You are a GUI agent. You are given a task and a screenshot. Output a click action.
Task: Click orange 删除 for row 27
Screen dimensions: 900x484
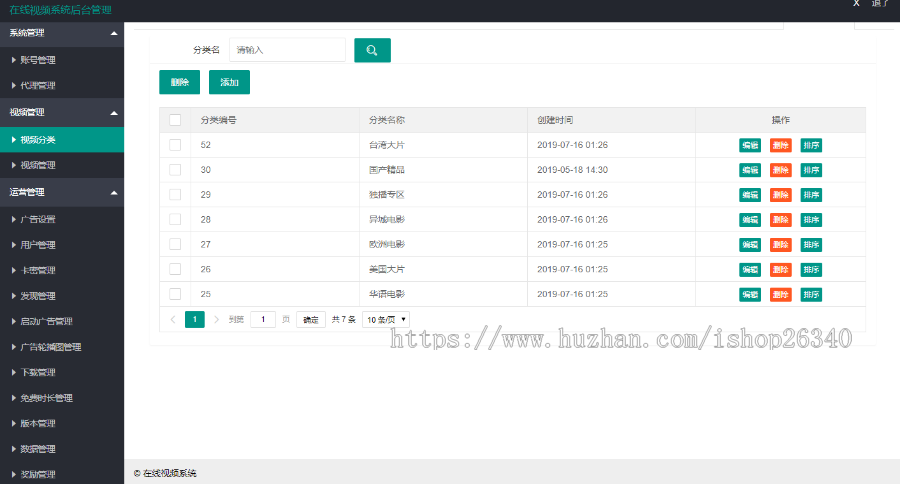[780, 245]
